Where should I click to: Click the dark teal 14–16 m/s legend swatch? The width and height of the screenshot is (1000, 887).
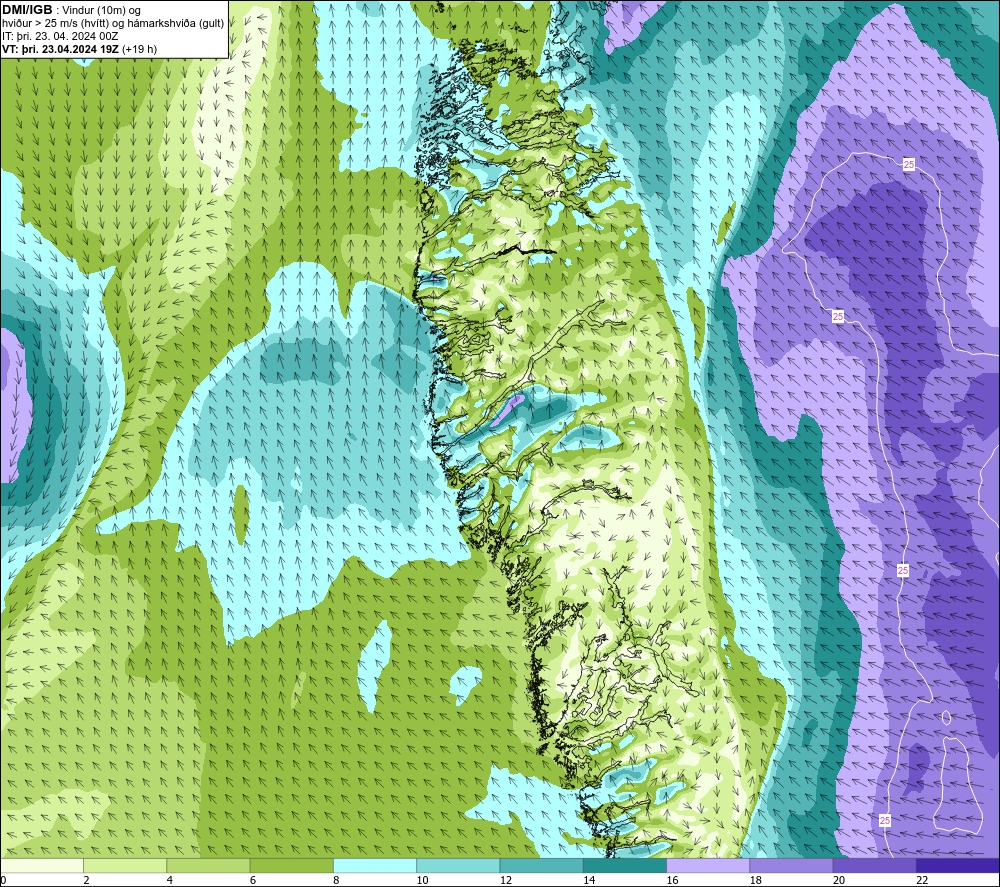pos(625,865)
